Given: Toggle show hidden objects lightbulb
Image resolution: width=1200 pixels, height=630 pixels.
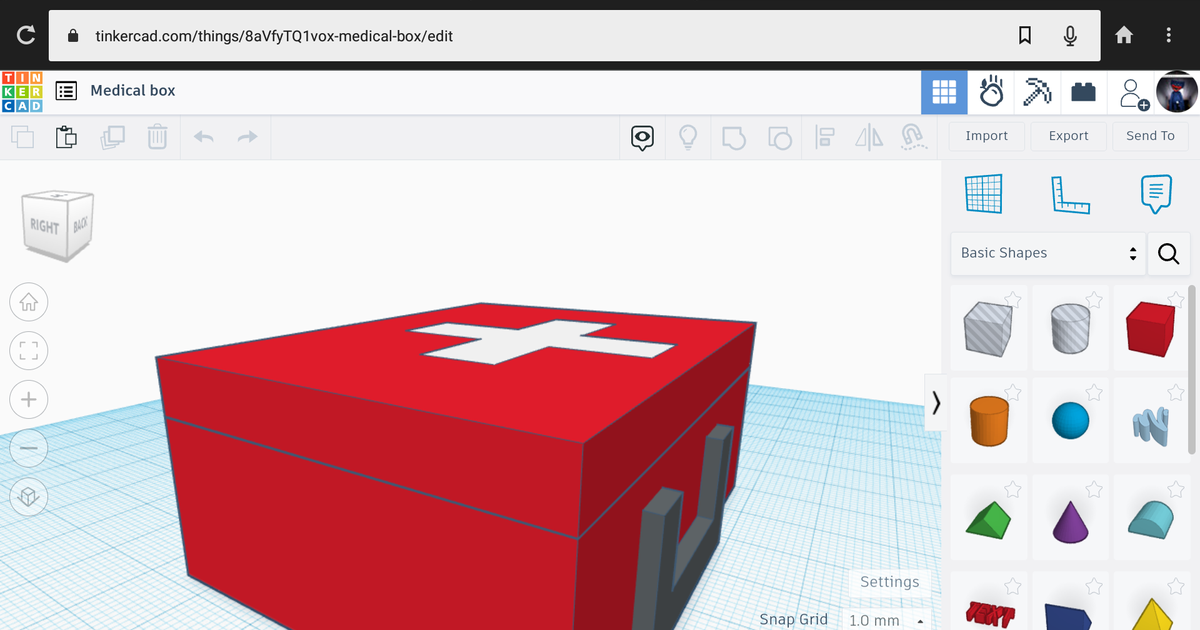Looking at the screenshot, I should 688,136.
